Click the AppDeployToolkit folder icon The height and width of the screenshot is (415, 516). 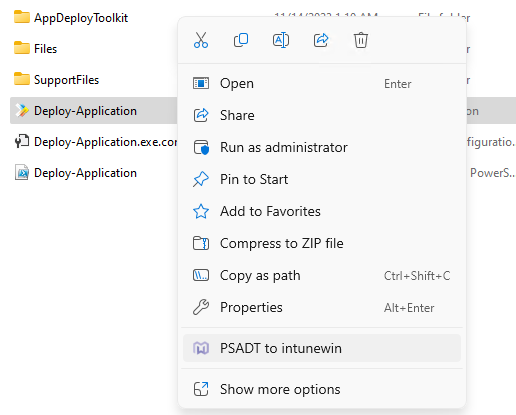coord(22,17)
